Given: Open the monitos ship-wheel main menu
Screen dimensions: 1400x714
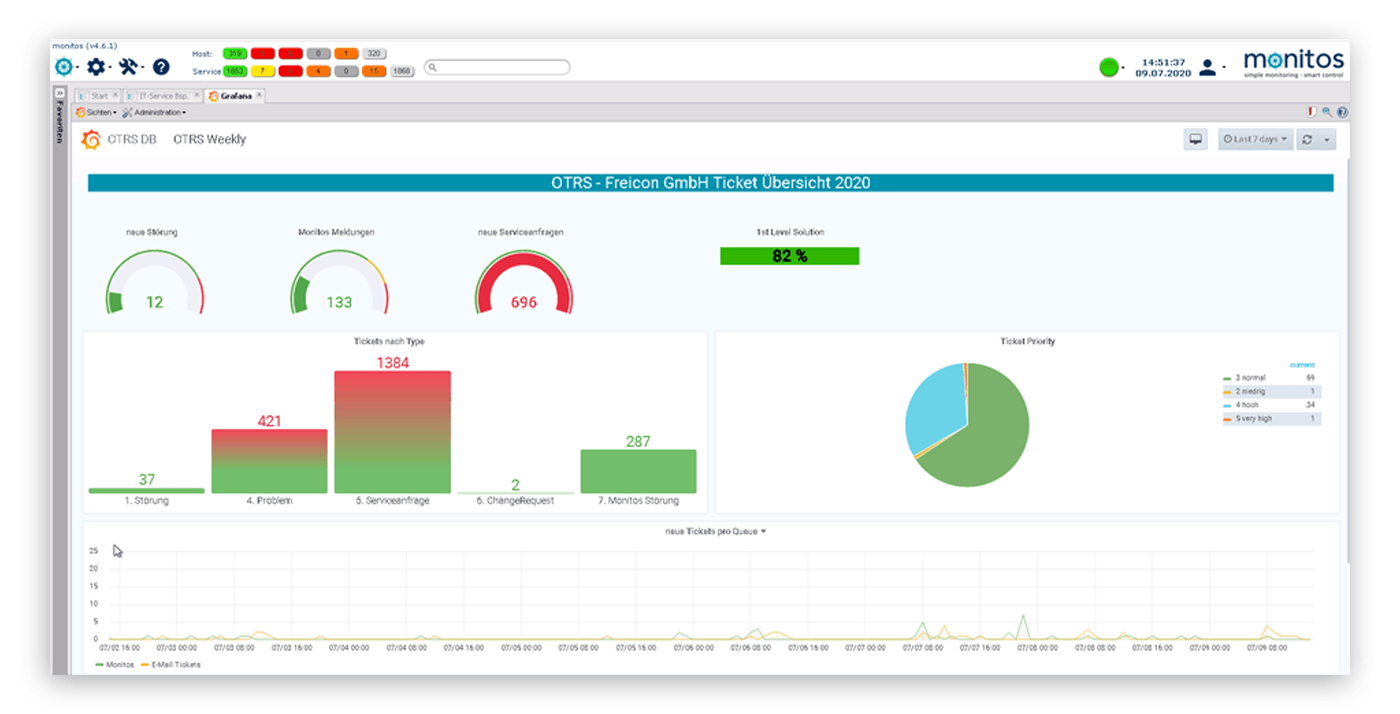Looking at the screenshot, I should click(64, 67).
